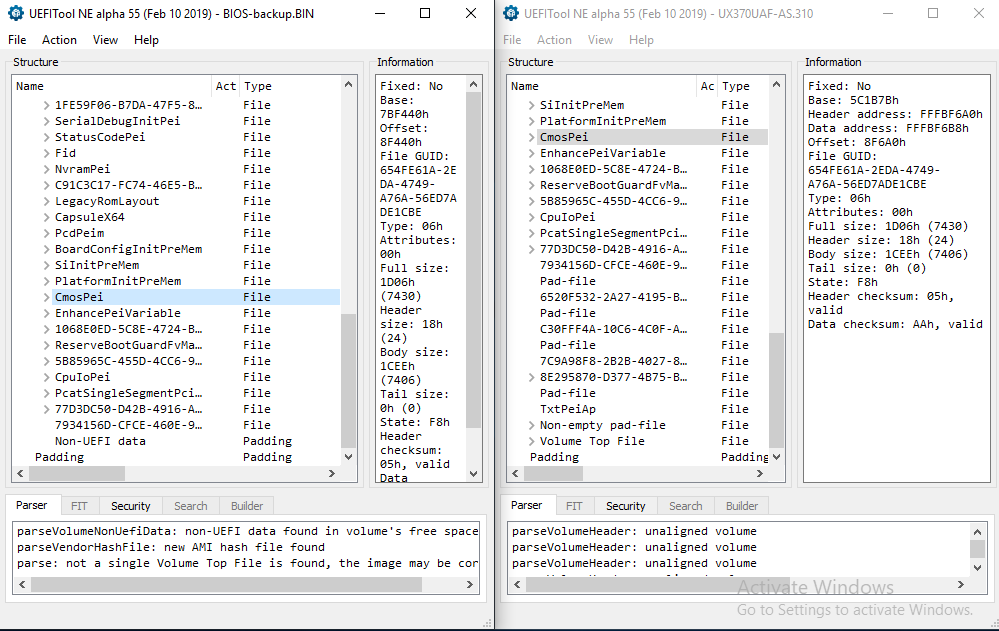Expand Fid node in BIOS-backup.BIN tree
This screenshot has width=999, height=631.
point(46,153)
